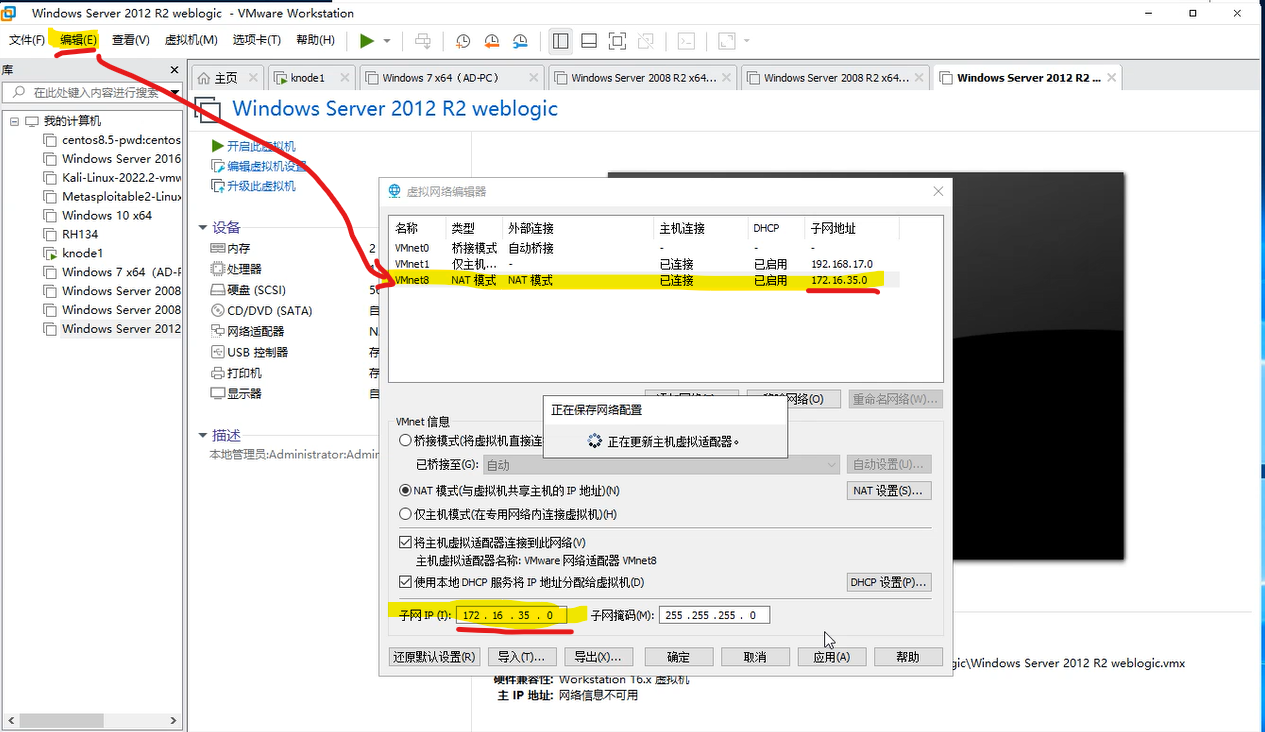1265x732 pixels.
Task: Click the revert to snapshot icon
Action: pyautogui.click(x=492, y=41)
